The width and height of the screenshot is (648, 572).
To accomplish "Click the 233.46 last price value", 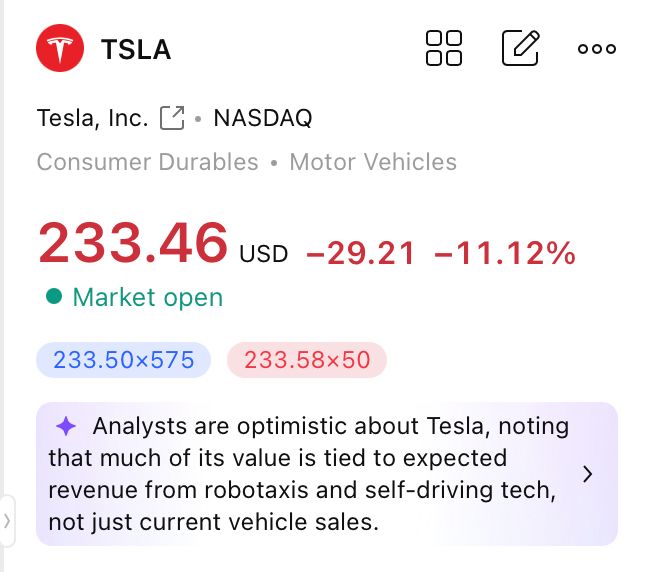I will point(133,244).
